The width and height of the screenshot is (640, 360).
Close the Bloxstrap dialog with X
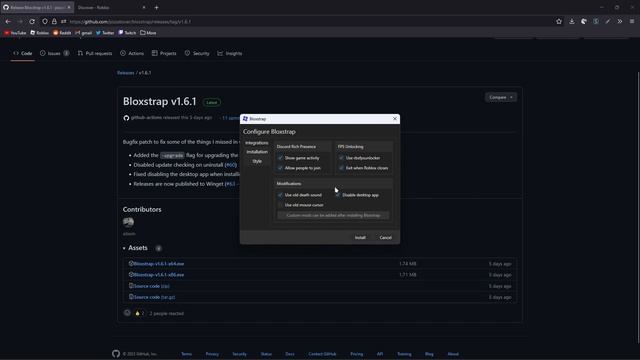395,118
